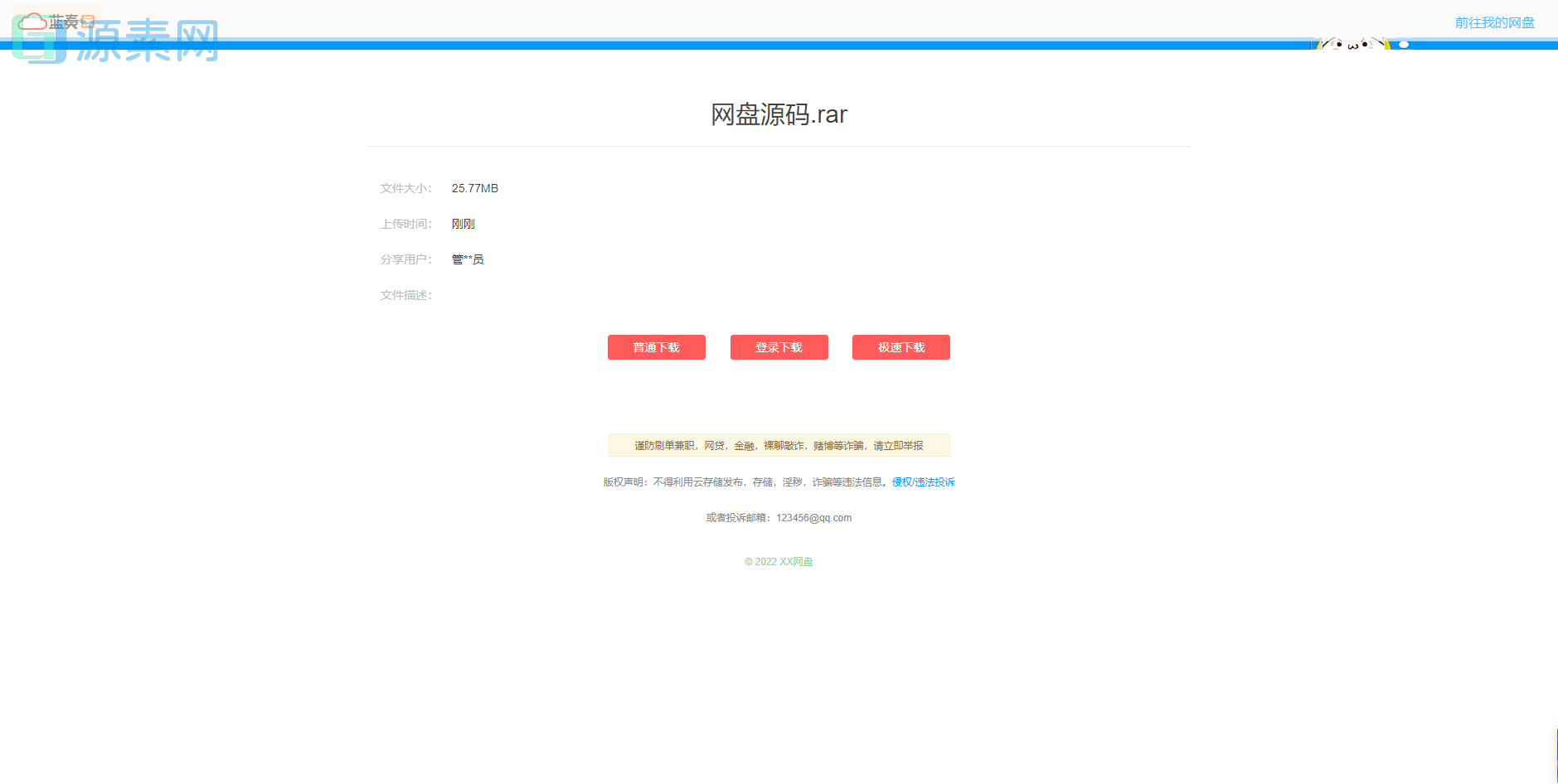Viewport: 1558px width, 784px height.
Task: Click the 登录下载 button
Action: coord(779,347)
